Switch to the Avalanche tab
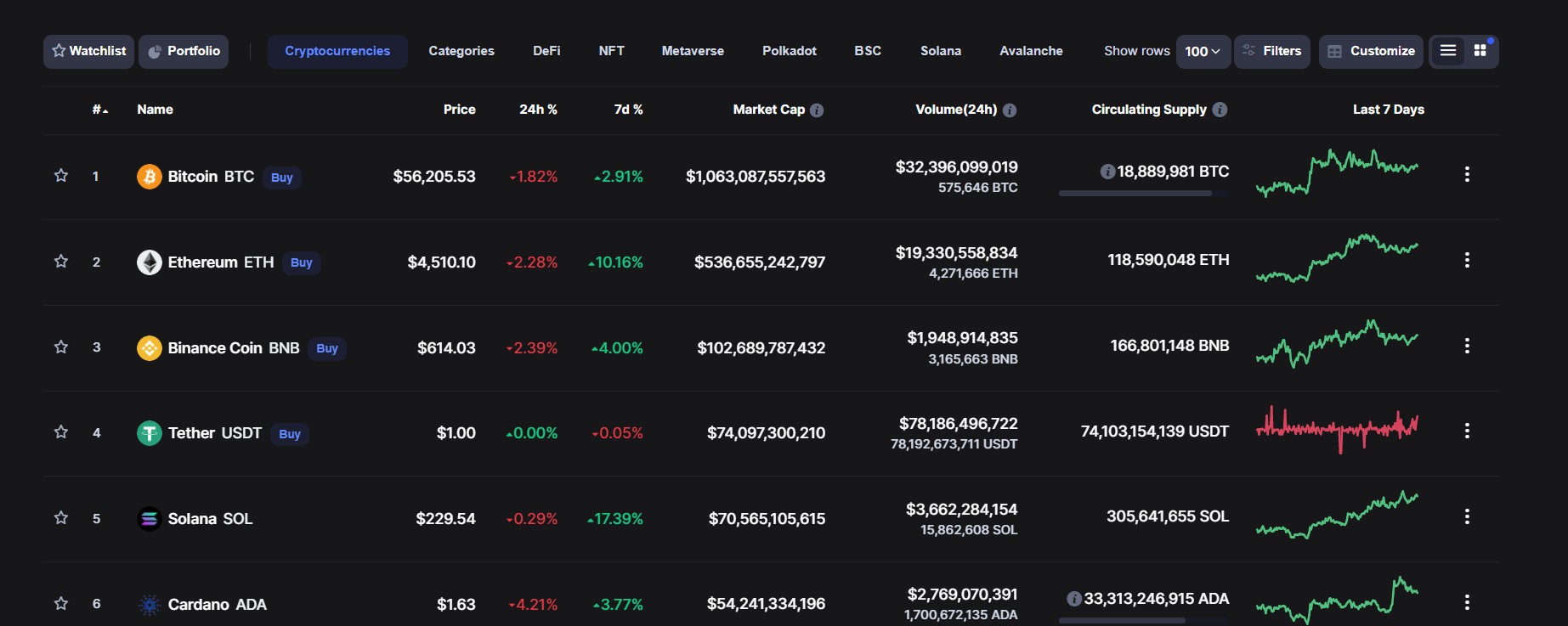This screenshot has width=1568, height=626. [x=1031, y=52]
